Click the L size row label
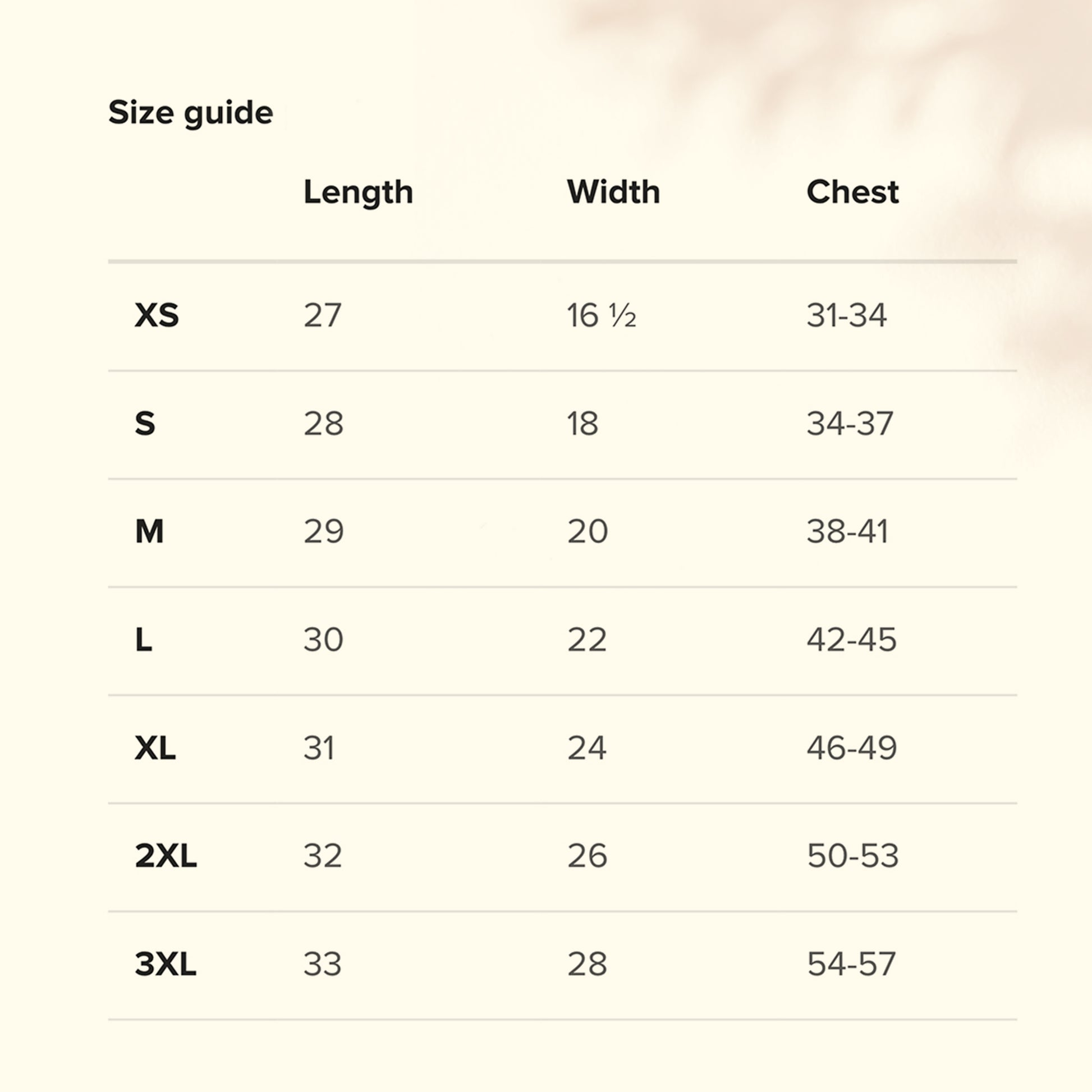Viewport: 1092px width, 1092px height. point(144,640)
